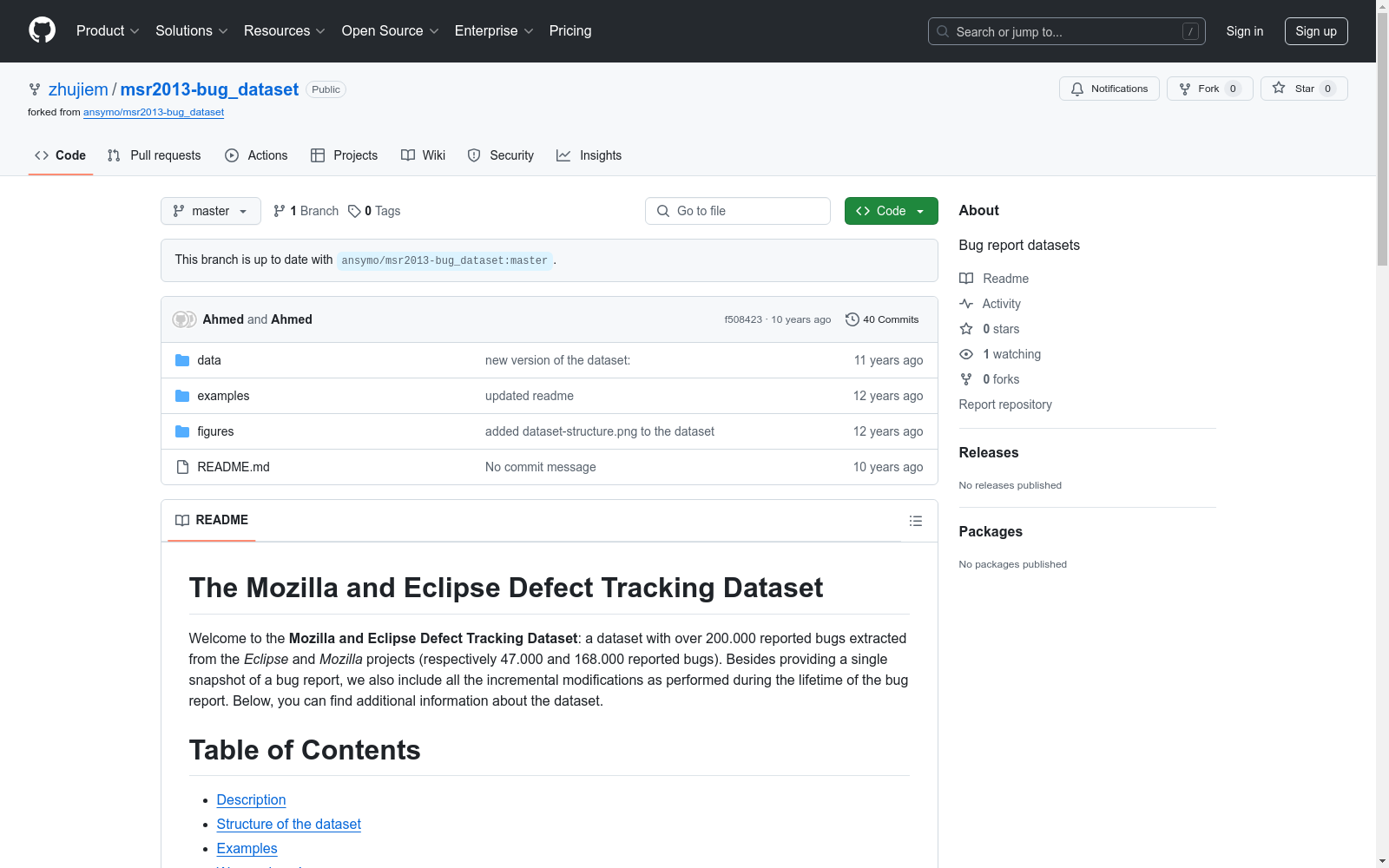Jump to Description in table of contents
The height and width of the screenshot is (868, 1389).
click(x=251, y=799)
